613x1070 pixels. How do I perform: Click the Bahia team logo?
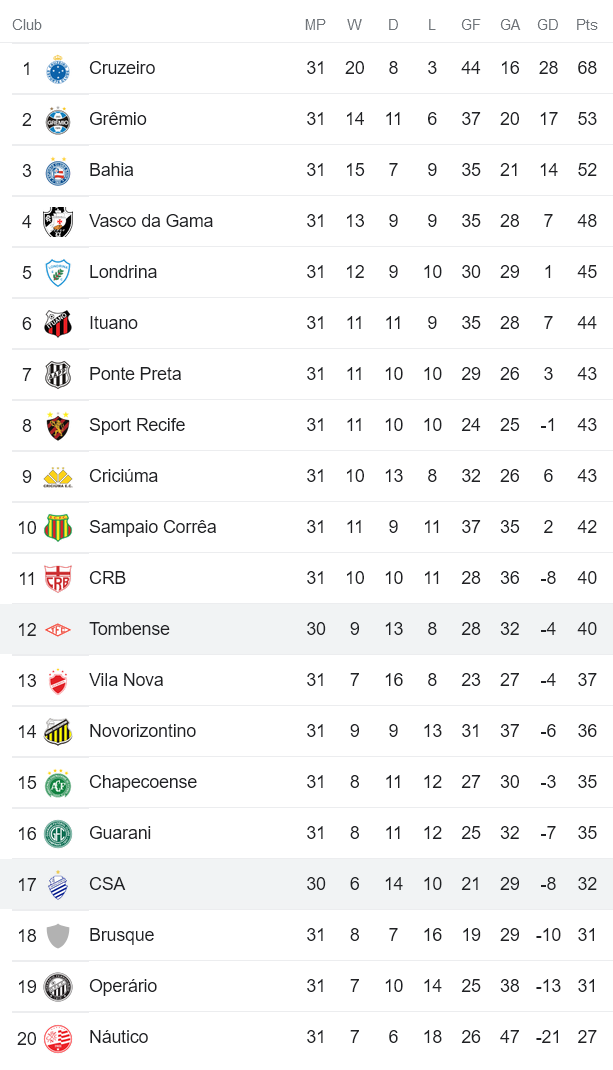(58, 171)
